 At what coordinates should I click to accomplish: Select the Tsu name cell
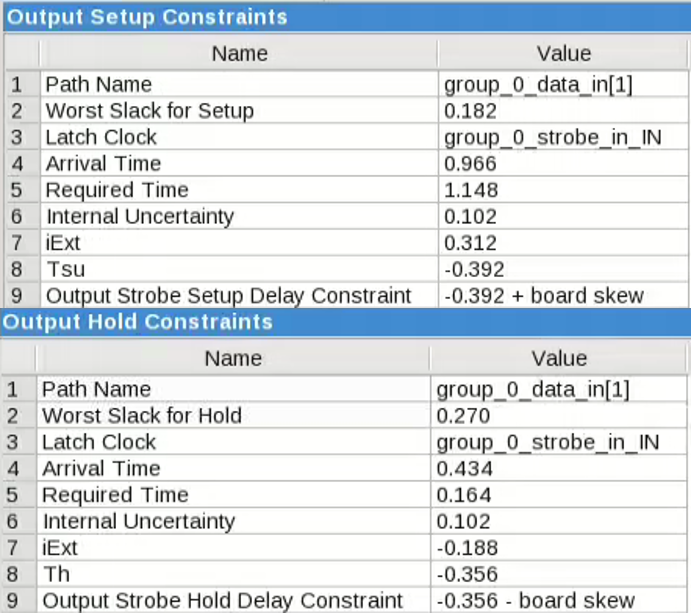(66, 269)
